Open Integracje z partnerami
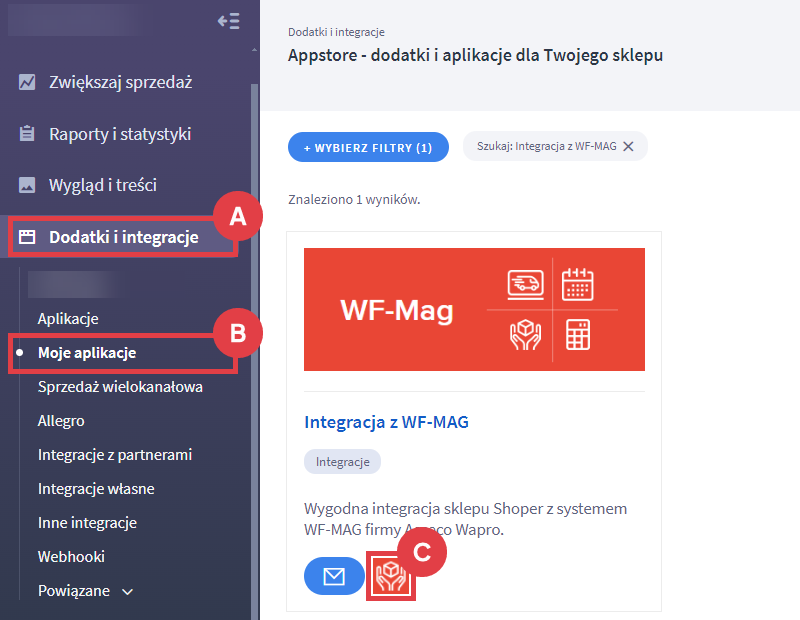The image size is (800, 620). click(115, 455)
